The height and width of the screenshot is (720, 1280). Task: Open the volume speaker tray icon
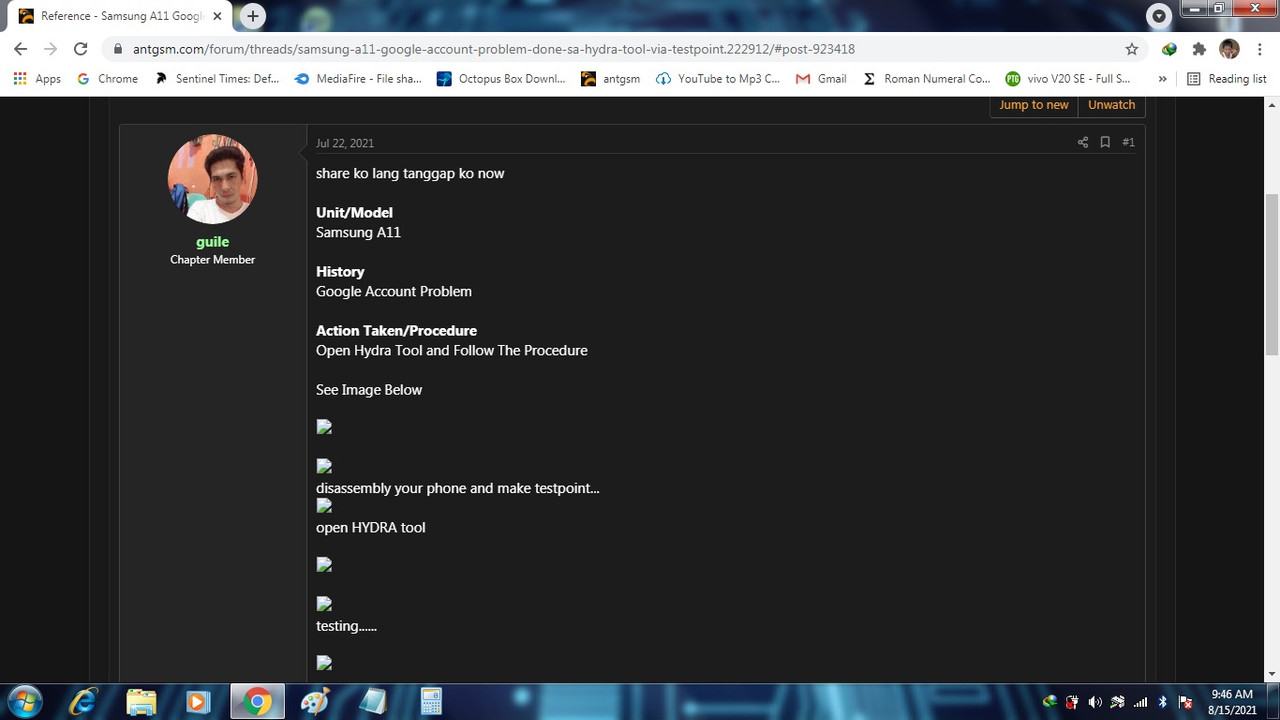pyautogui.click(x=1094, y=702)
